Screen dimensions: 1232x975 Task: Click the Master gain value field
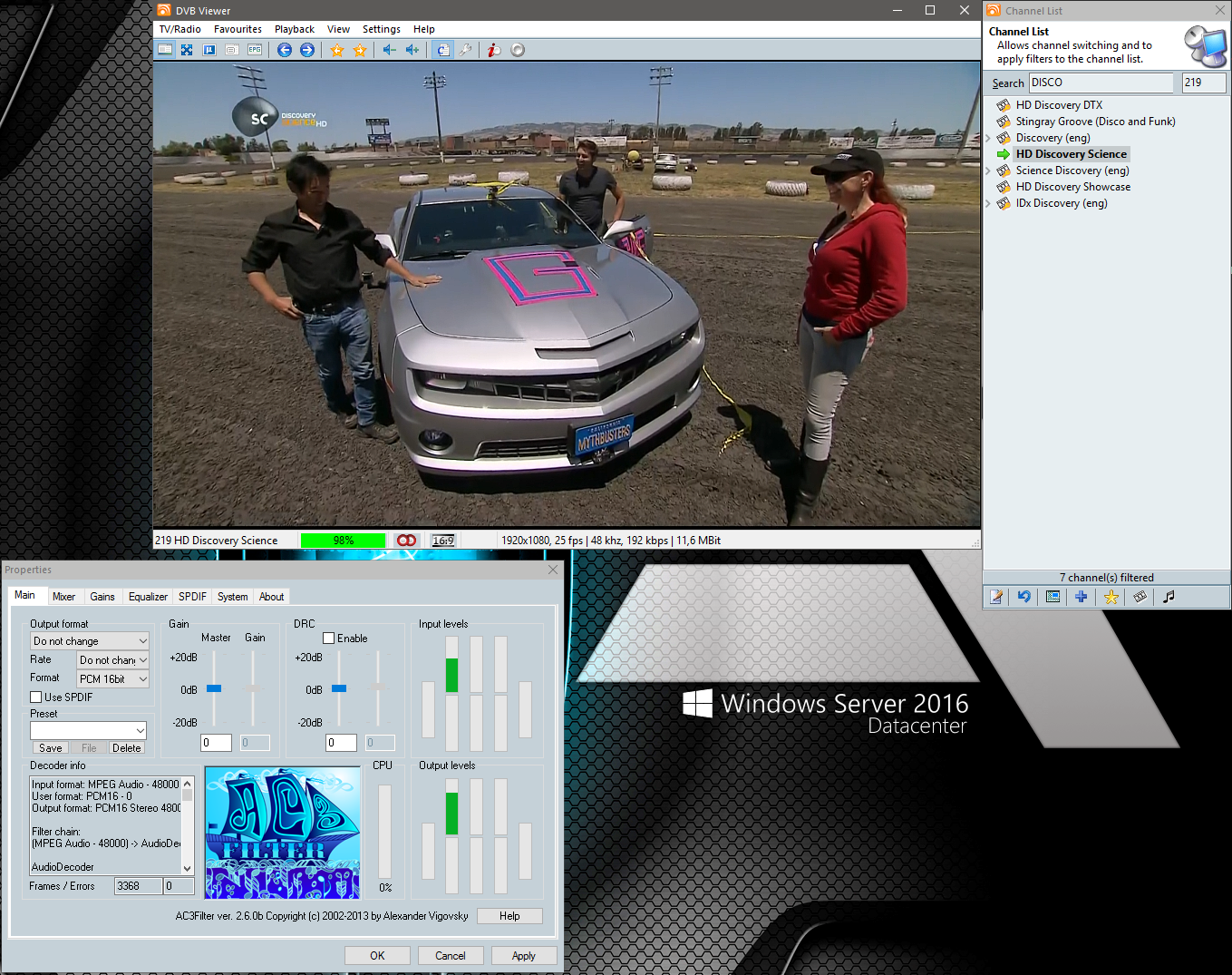point(216,743)
